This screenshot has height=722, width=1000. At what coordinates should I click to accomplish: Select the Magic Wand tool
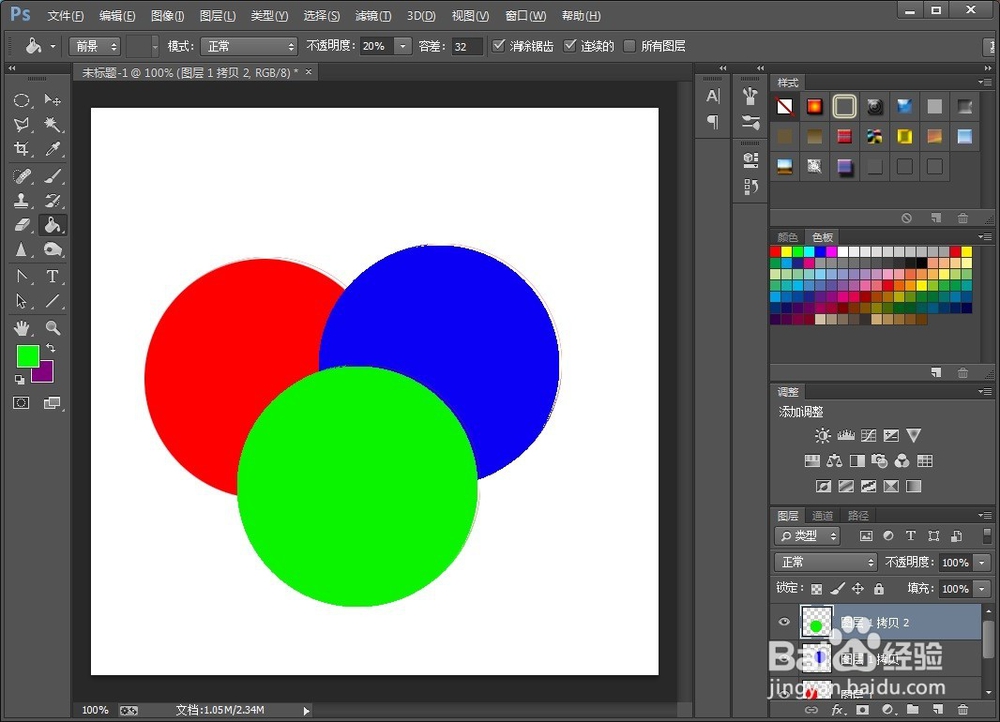52,124
